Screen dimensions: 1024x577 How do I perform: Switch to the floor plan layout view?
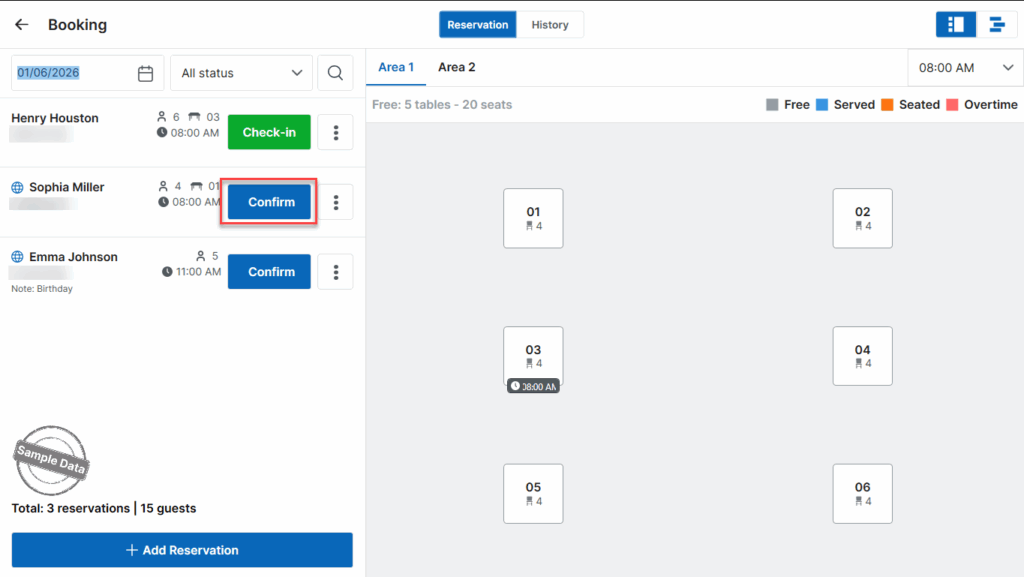(955, 25)
